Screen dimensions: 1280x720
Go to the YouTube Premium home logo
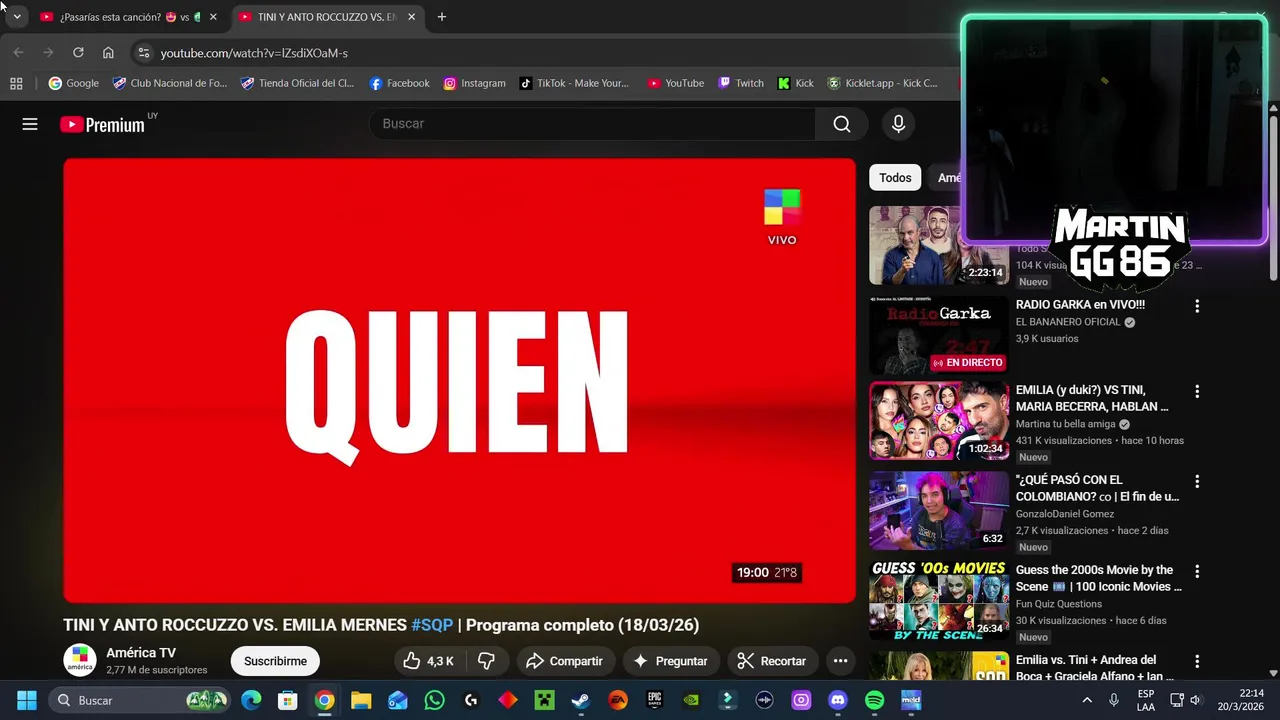pos(102,124)
